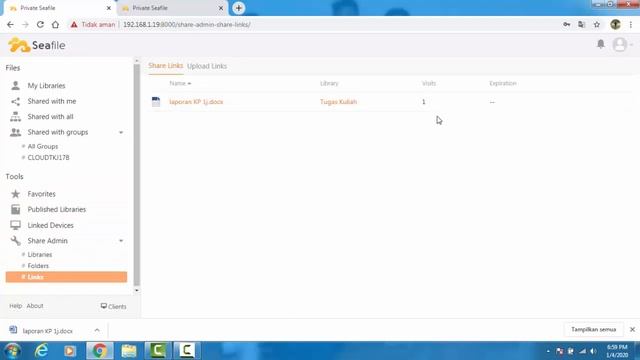Open the Tugas Kuliah library

click(x=338, y=102)
